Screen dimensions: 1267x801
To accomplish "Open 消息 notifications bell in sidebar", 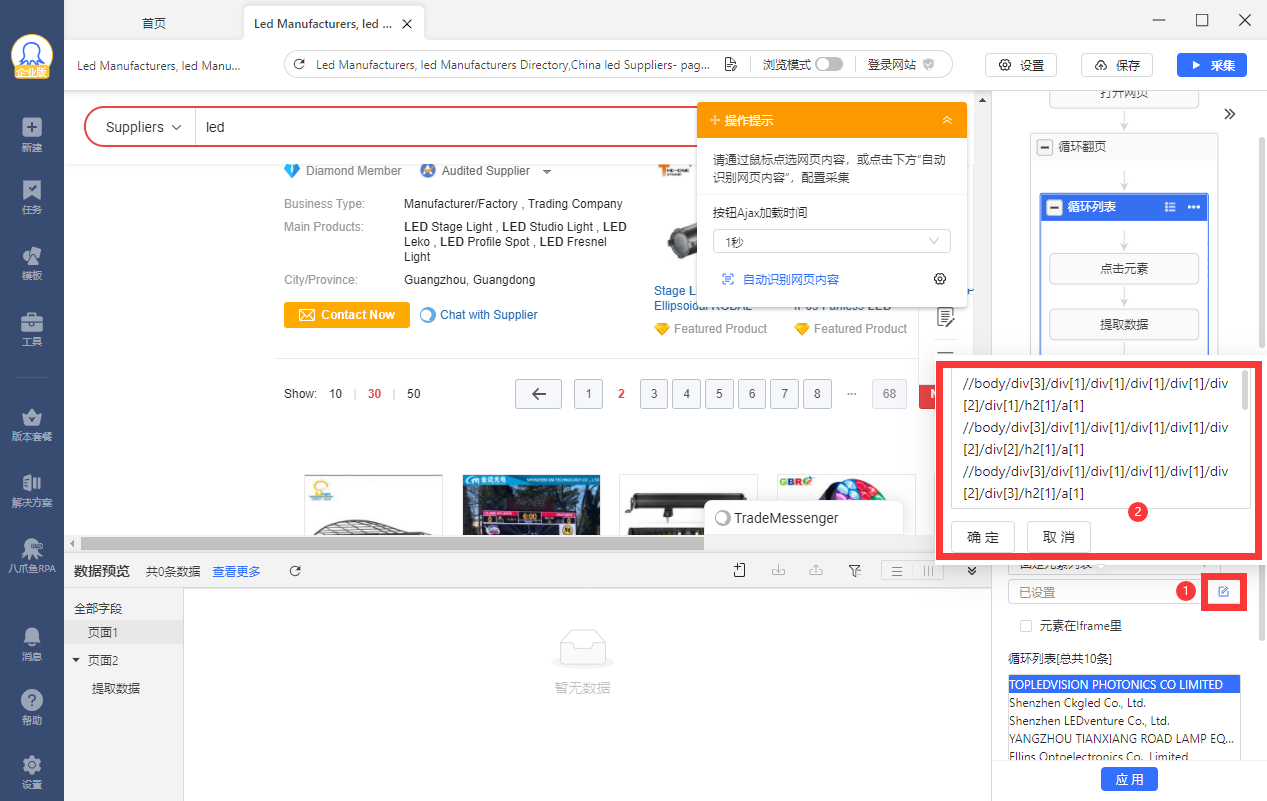I will click(x=32, y=644).
